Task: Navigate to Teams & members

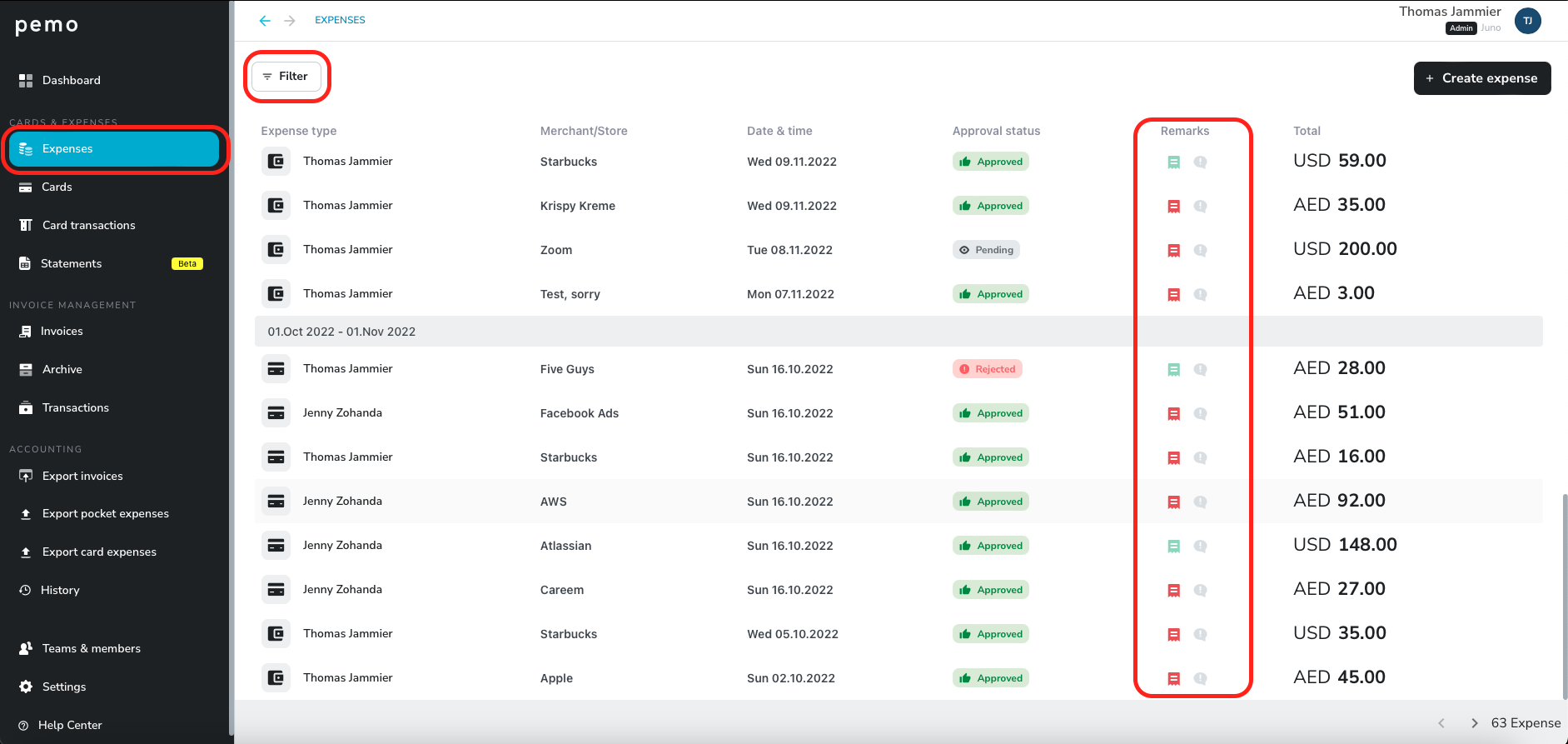Action: pyautogui.click(x=91, y=649)
